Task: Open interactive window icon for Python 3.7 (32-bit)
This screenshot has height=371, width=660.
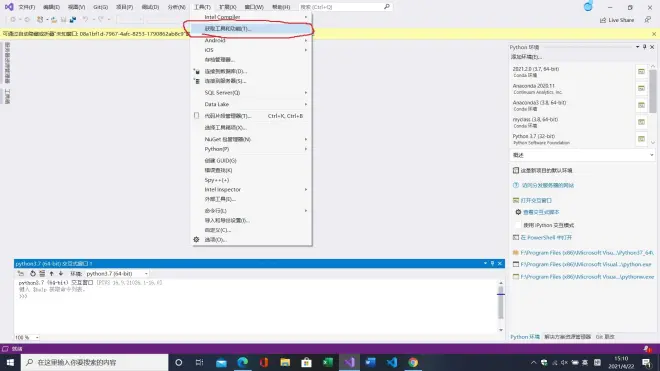Action: 641,139
